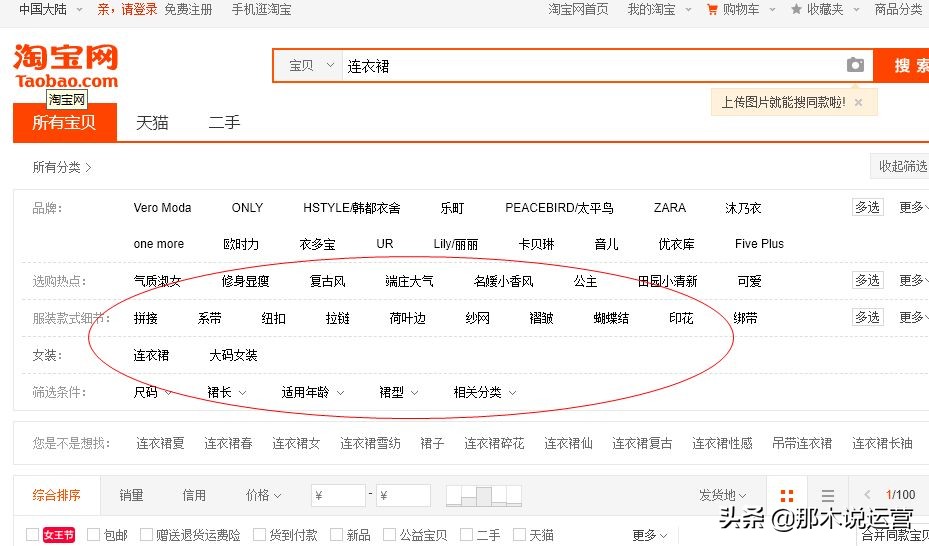Click the 亲，请登录 login link
Screen dimensions: 929x546
click(127, 9)
